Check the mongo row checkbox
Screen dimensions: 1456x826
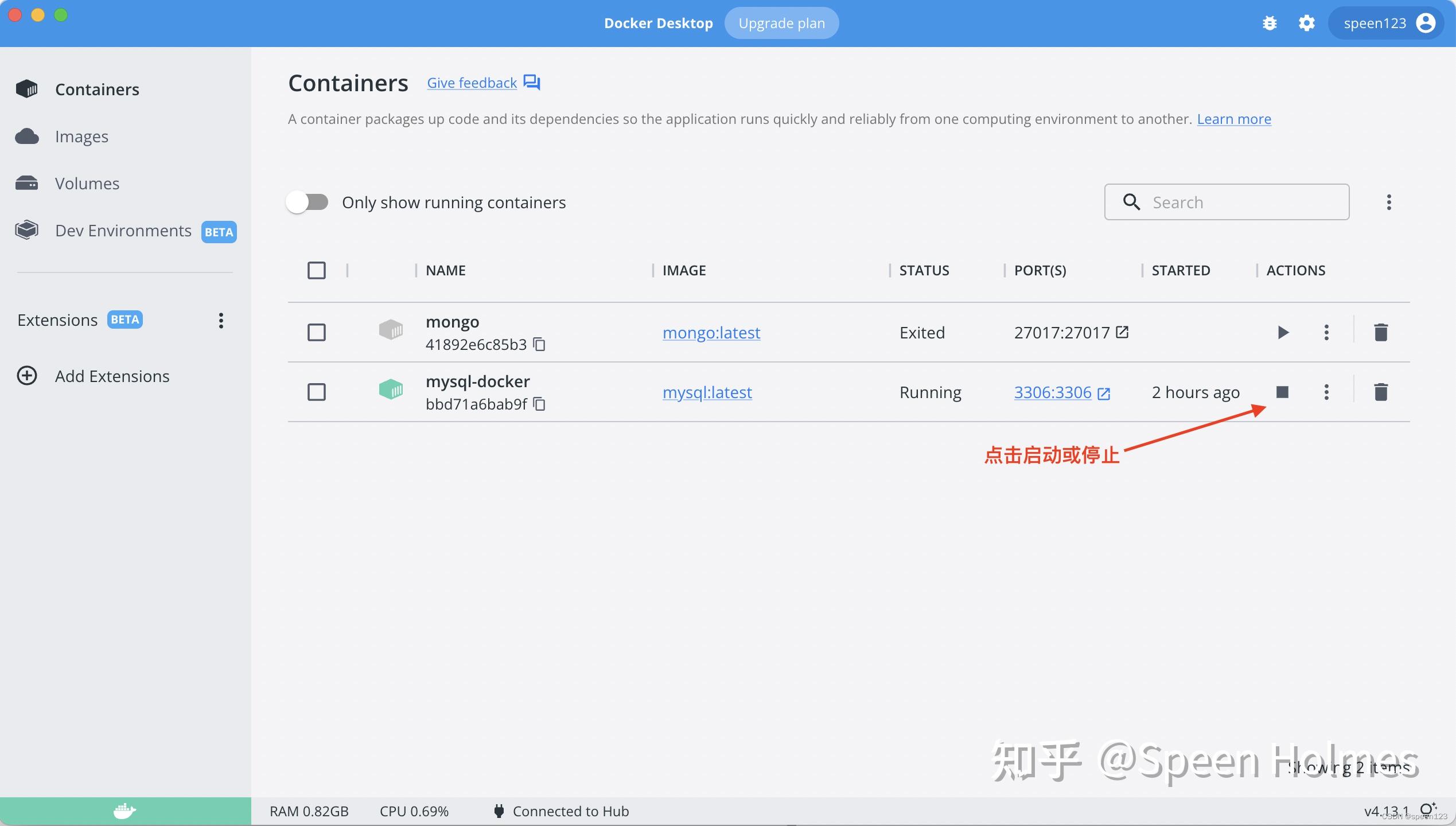click(x=316, y=332)
